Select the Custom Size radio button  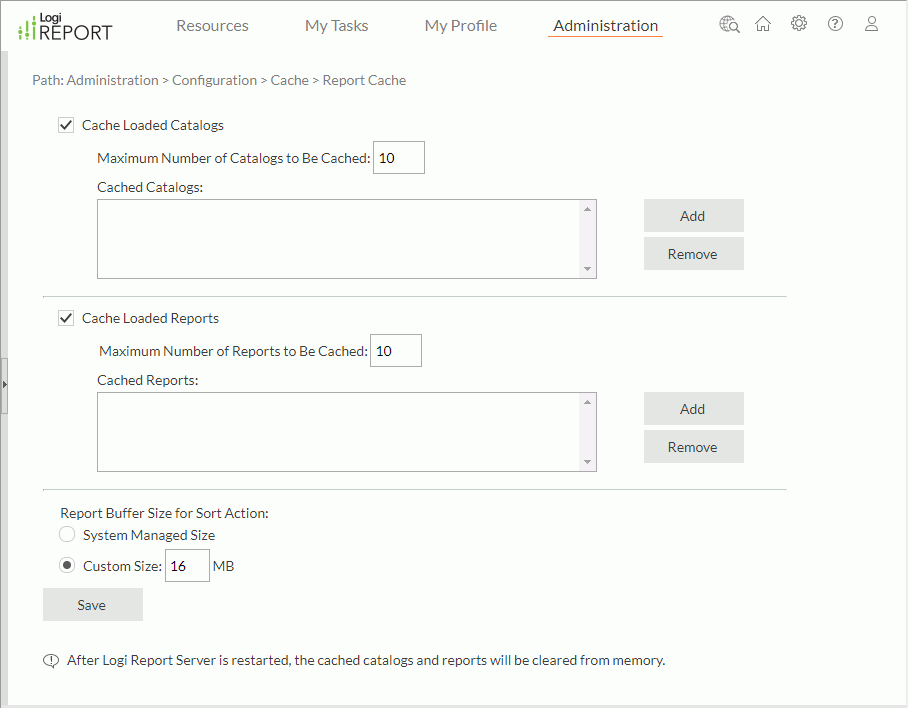point(66,565)
